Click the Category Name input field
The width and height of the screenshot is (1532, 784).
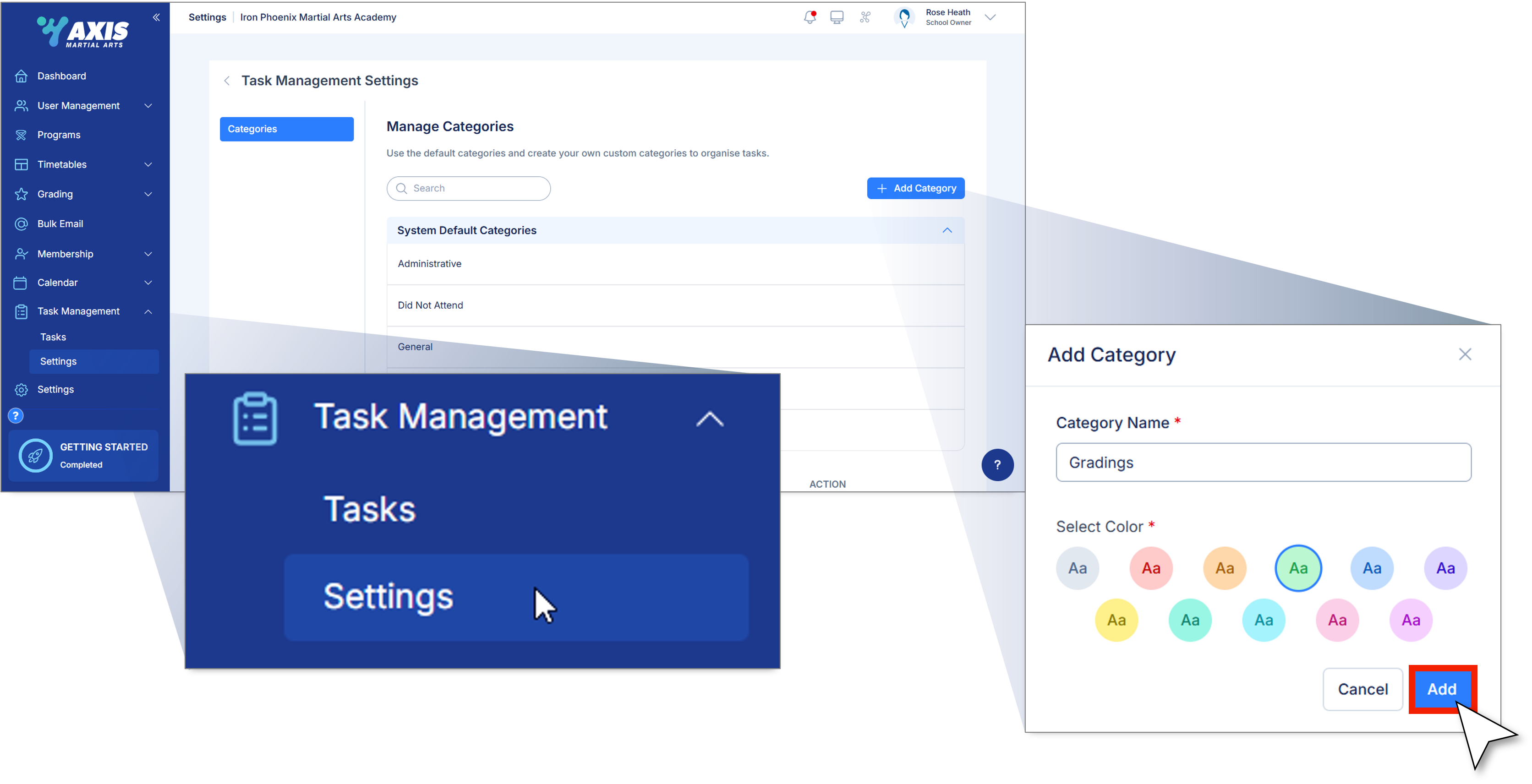[1263, 463]
